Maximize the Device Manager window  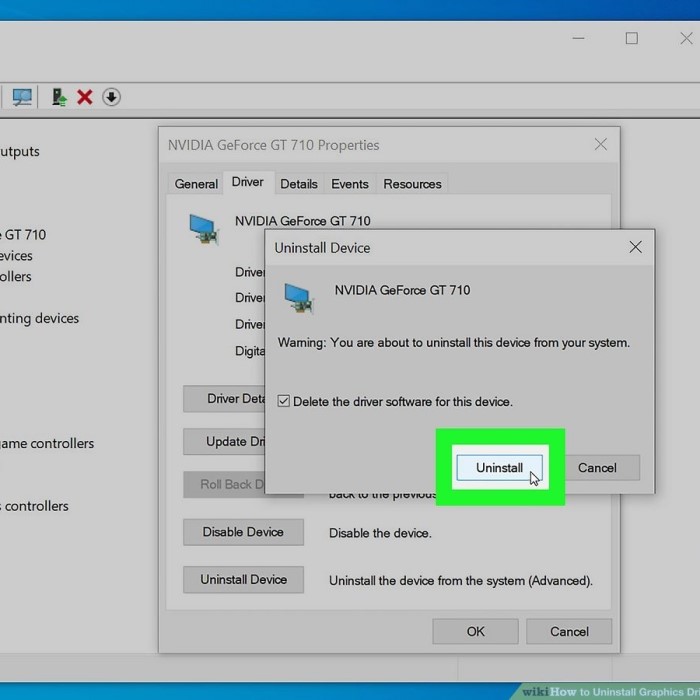coord(631,38)
